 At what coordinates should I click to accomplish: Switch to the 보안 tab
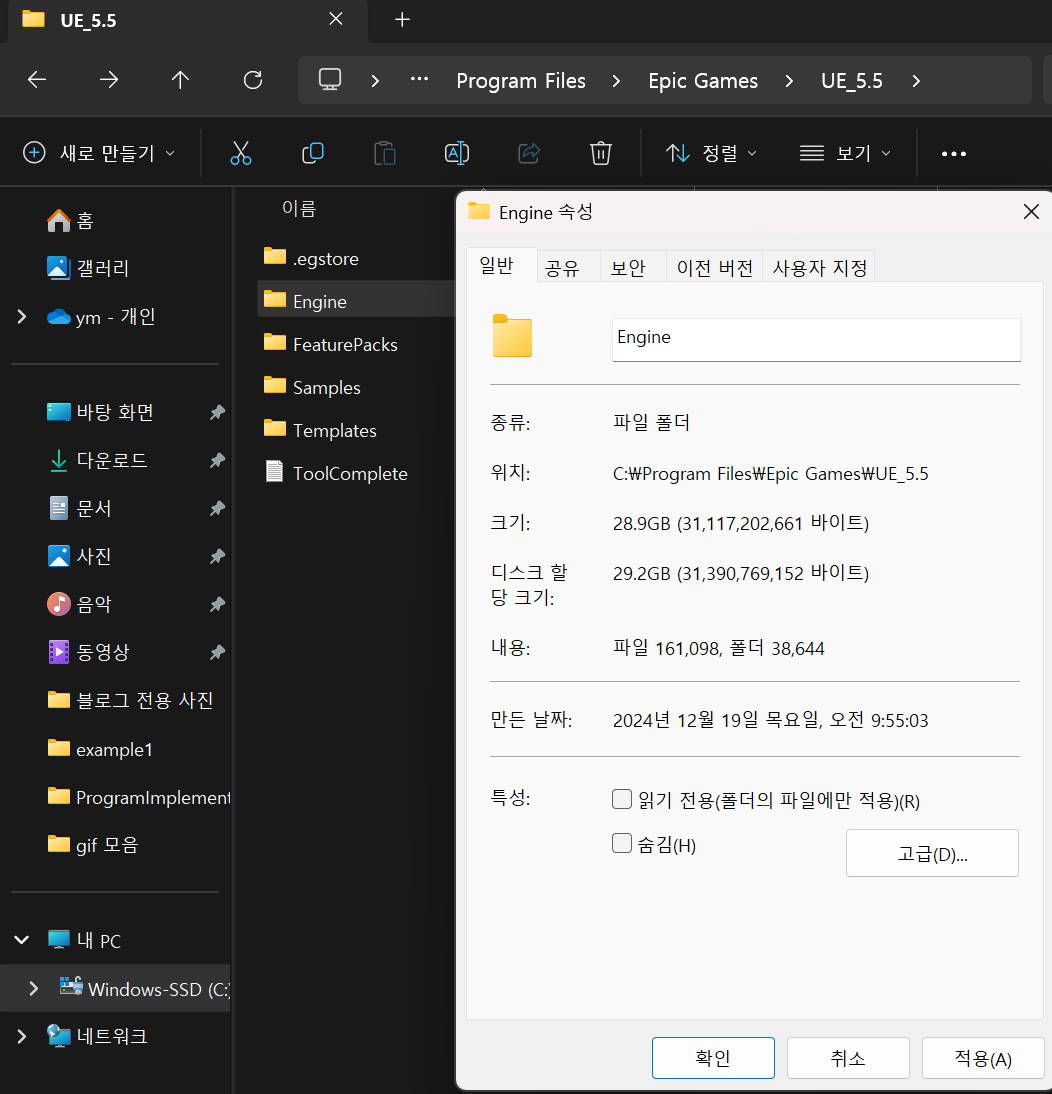point(628,268)
